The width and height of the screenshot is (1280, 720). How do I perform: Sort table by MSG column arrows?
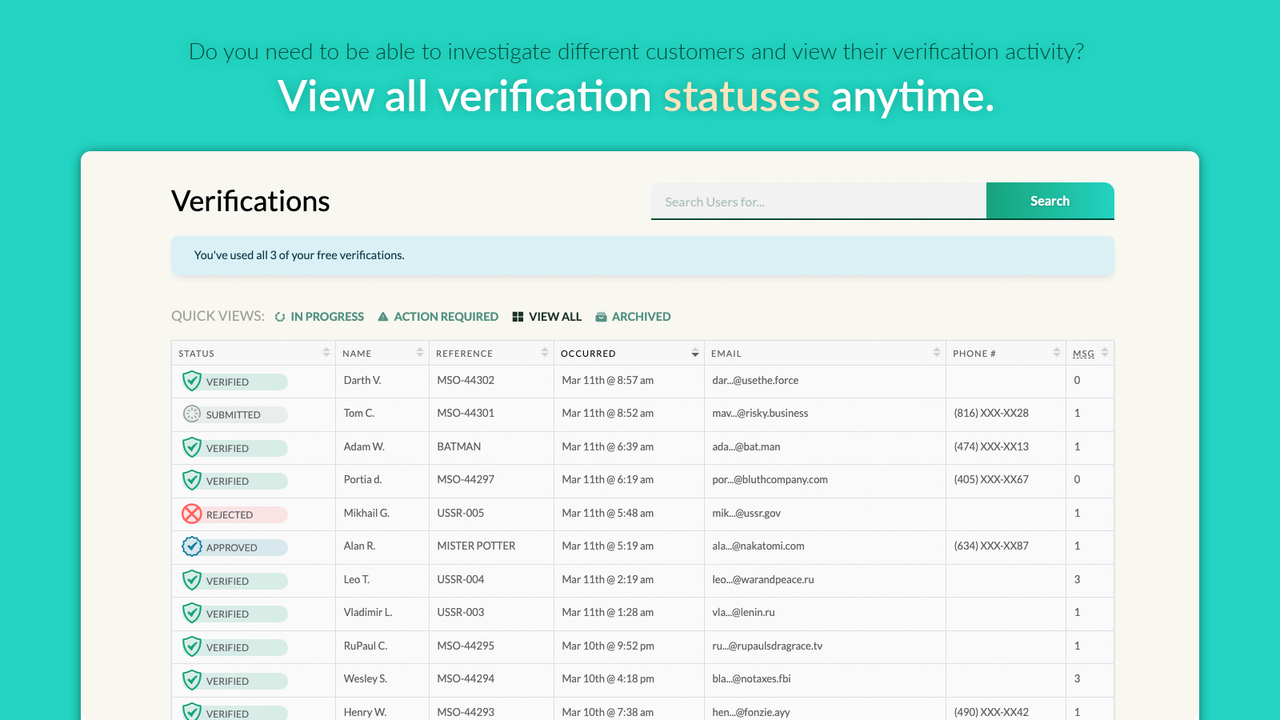1105,353
